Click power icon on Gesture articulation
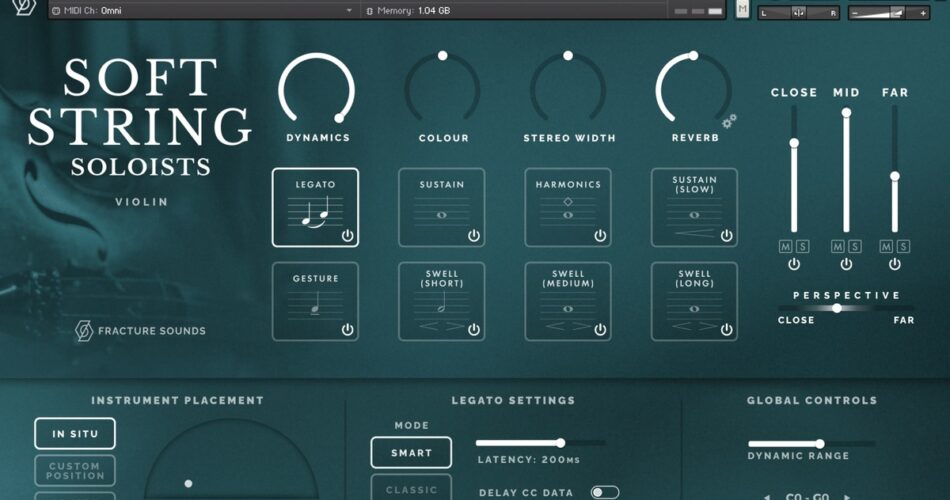Viewport: 950px width, 500px height. (347, 329)
